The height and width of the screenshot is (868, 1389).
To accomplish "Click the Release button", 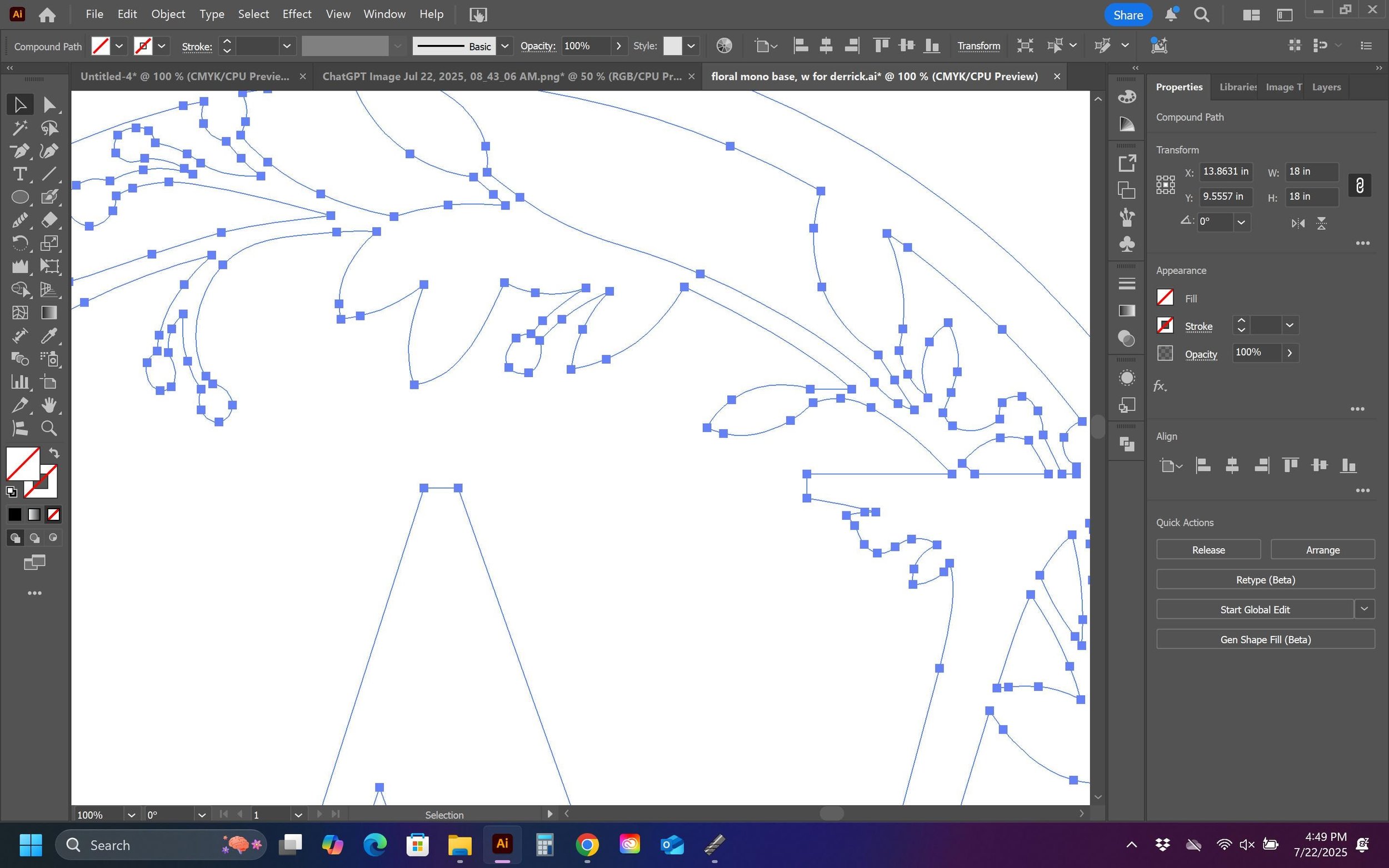I will pyautogui.click(x=1207, y=549).
